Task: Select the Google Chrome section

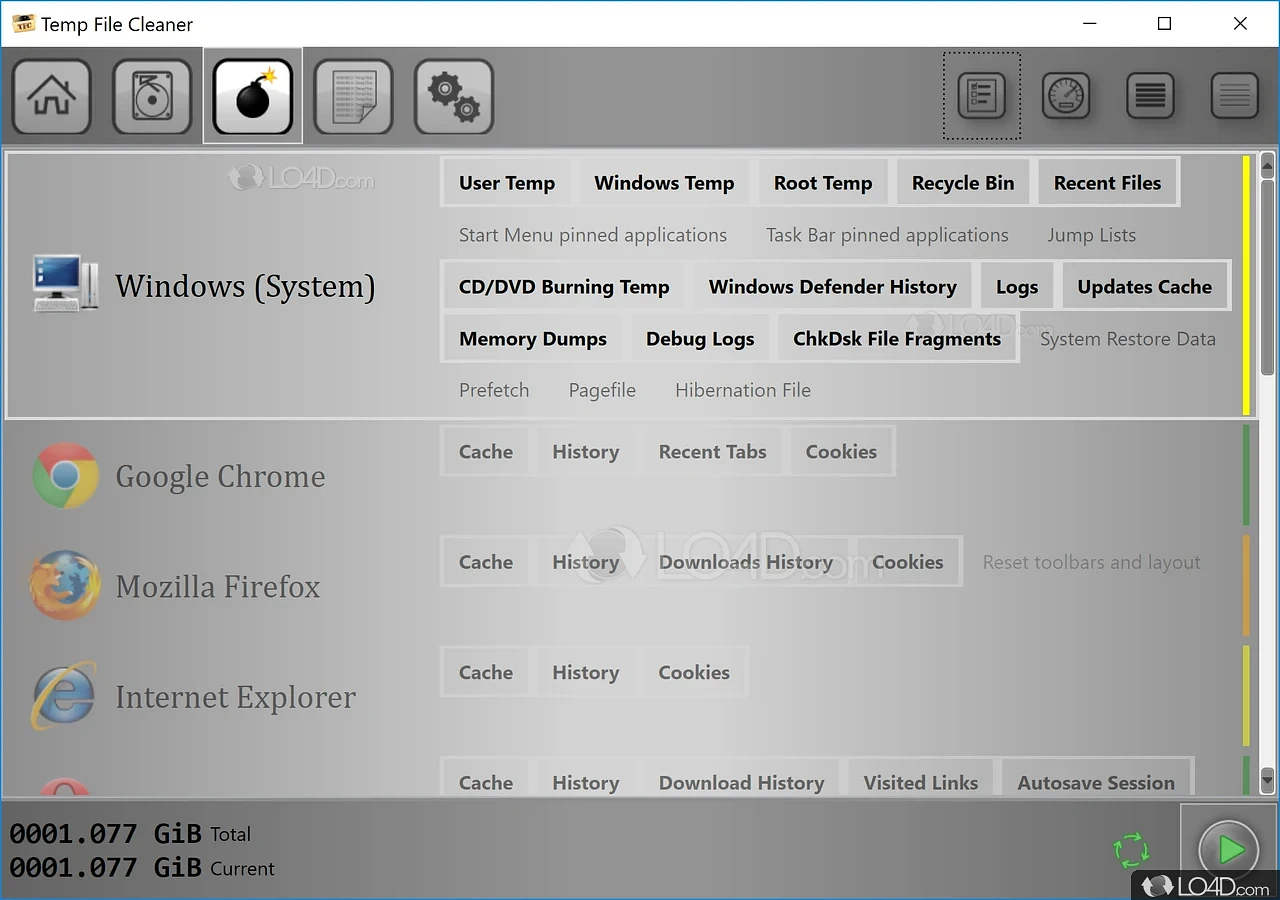Action: pos(220,477)
